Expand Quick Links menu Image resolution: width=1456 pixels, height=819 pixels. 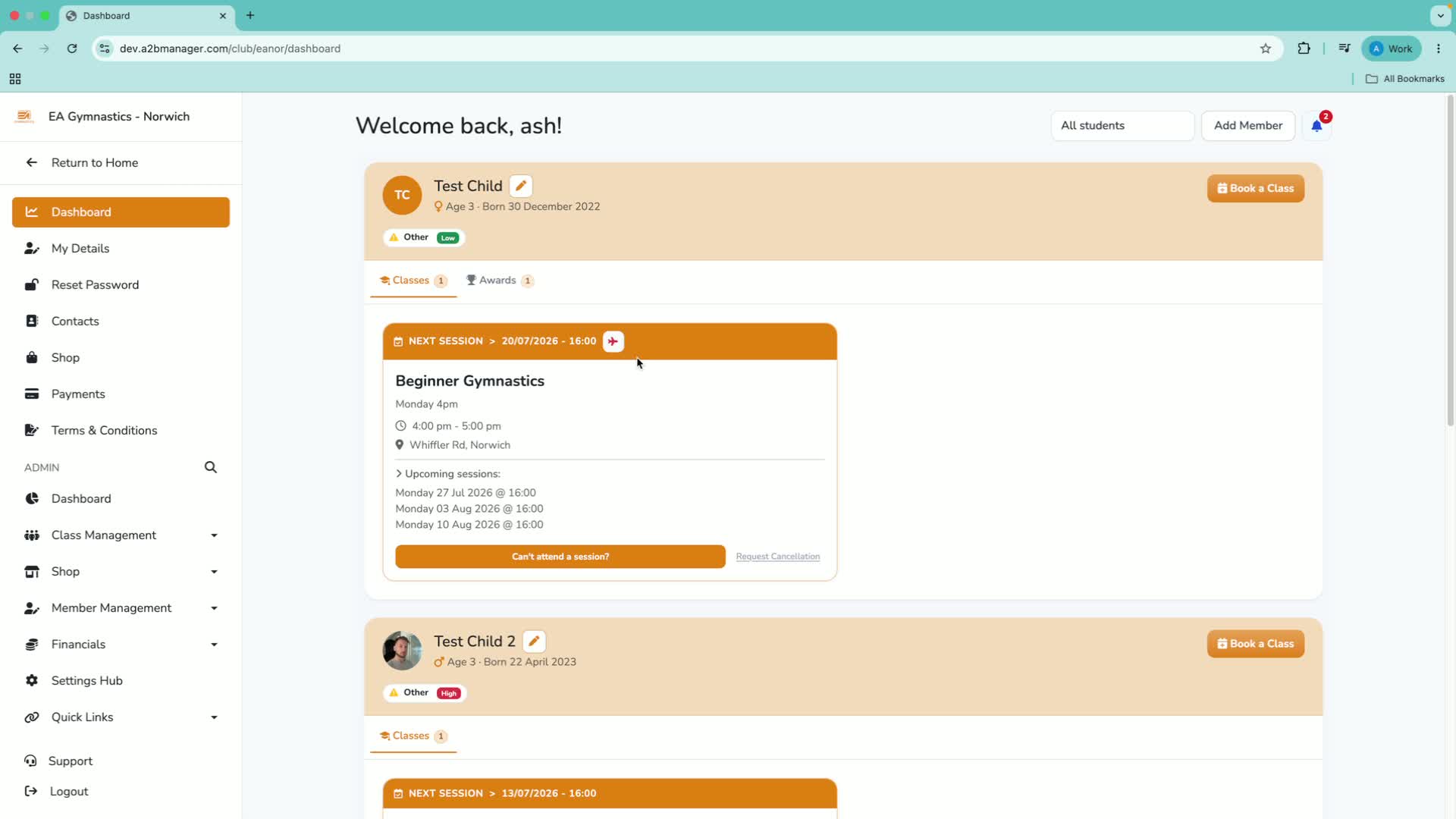point(121,717)
